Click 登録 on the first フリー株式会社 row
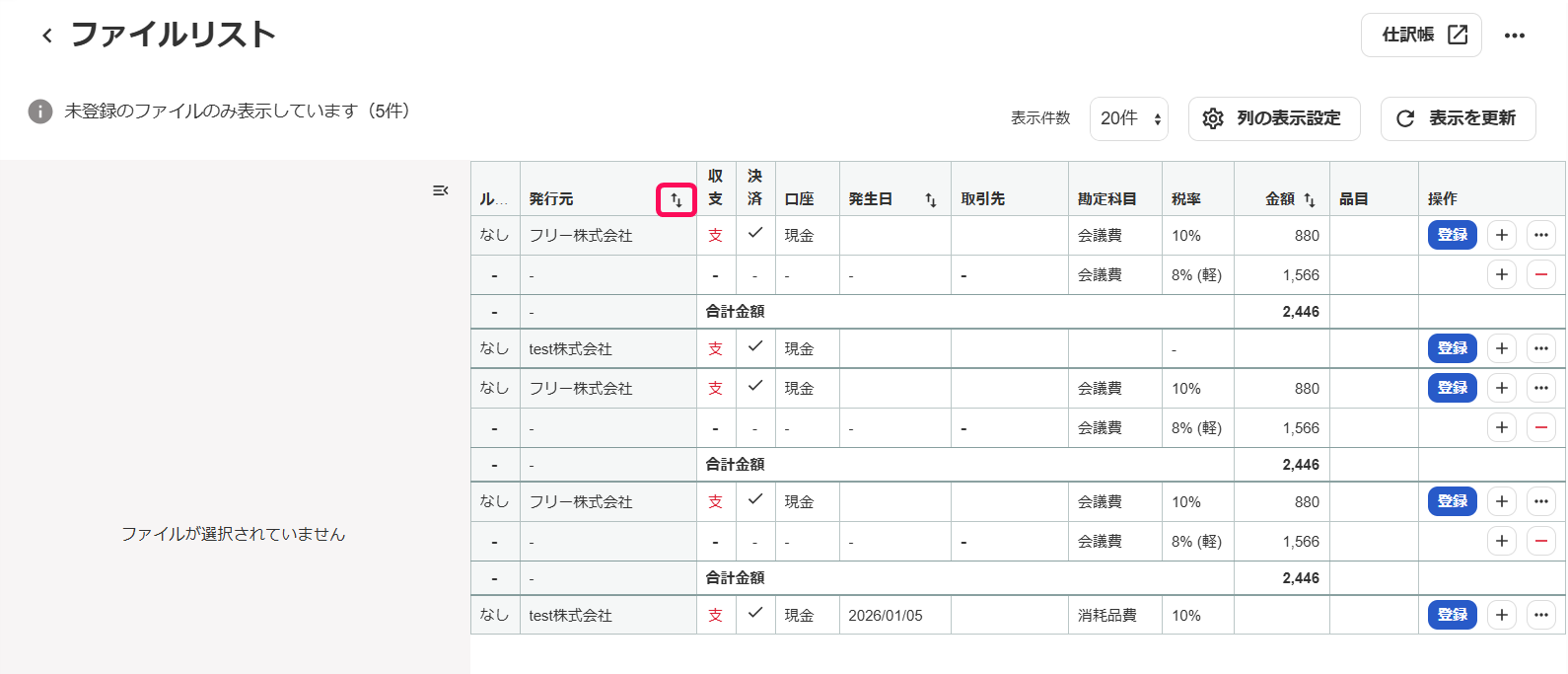 (x=1453, y=235)
